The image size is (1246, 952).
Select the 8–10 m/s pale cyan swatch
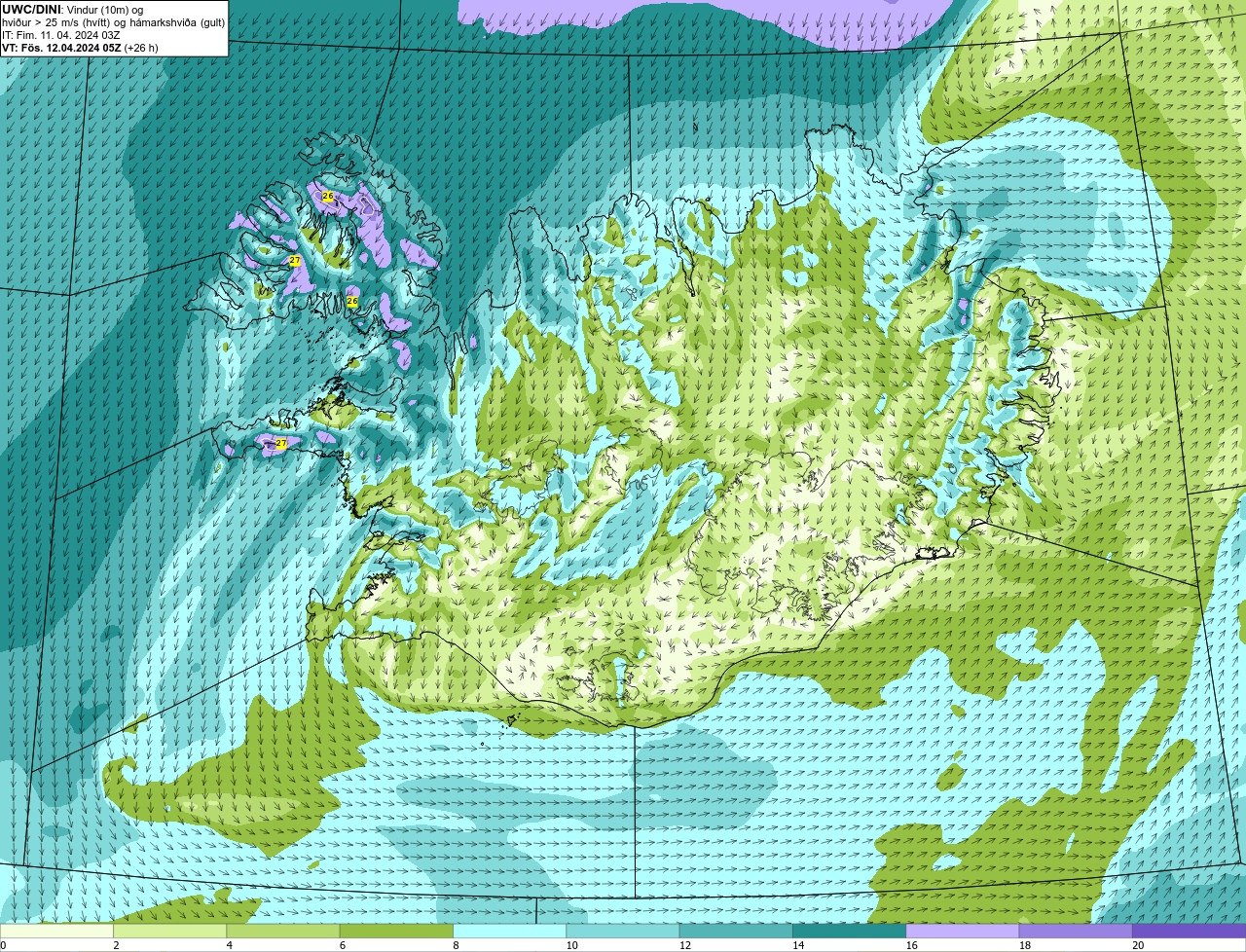click(x=510, y=931)
